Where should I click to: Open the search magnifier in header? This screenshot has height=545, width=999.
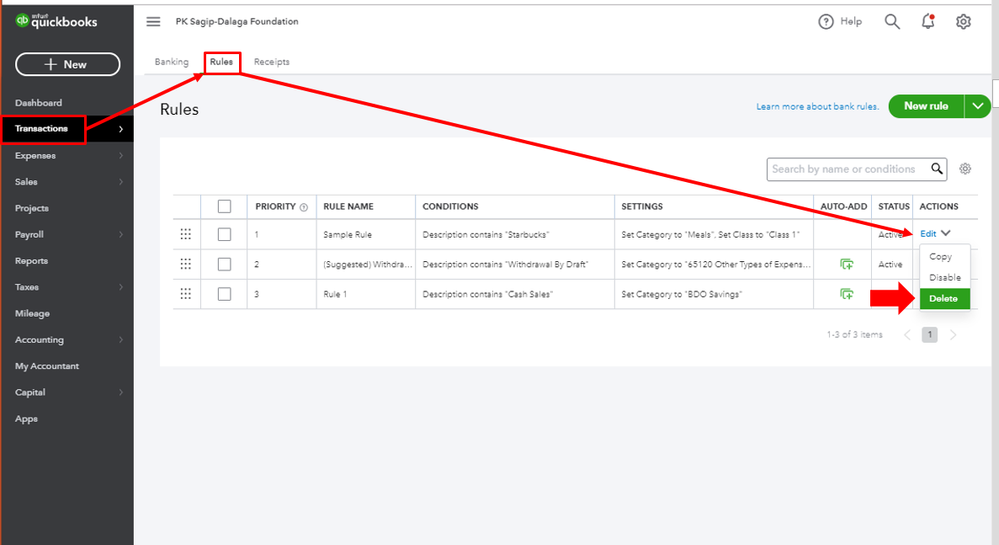tap(892, 22)
